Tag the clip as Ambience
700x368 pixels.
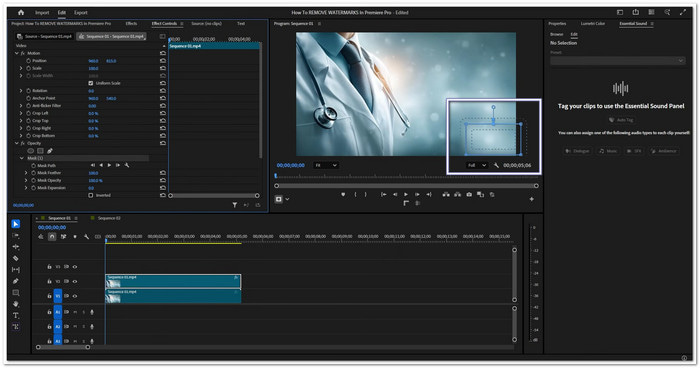[x=664, y=151]
